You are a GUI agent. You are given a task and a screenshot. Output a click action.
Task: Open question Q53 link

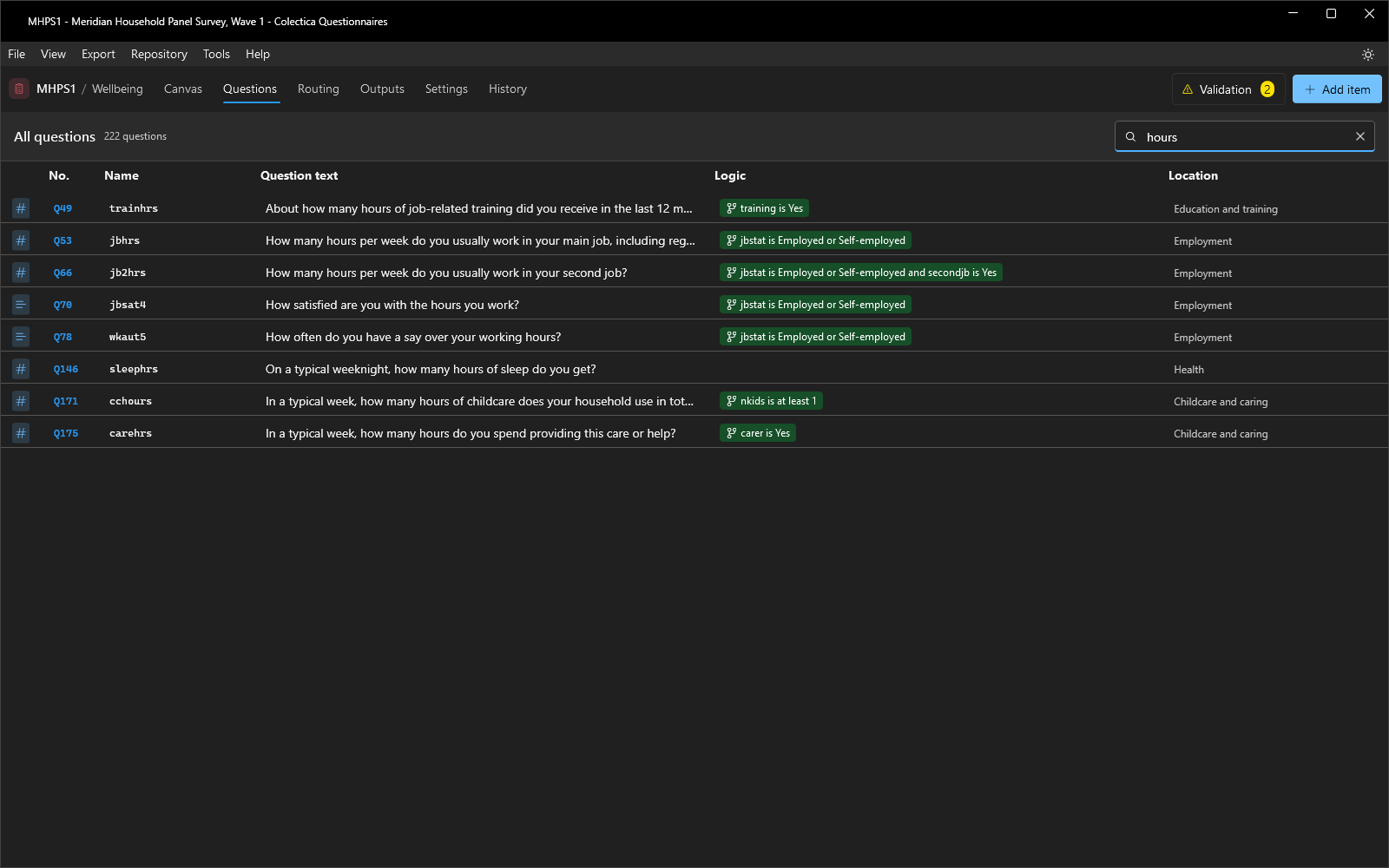point(63,240)
